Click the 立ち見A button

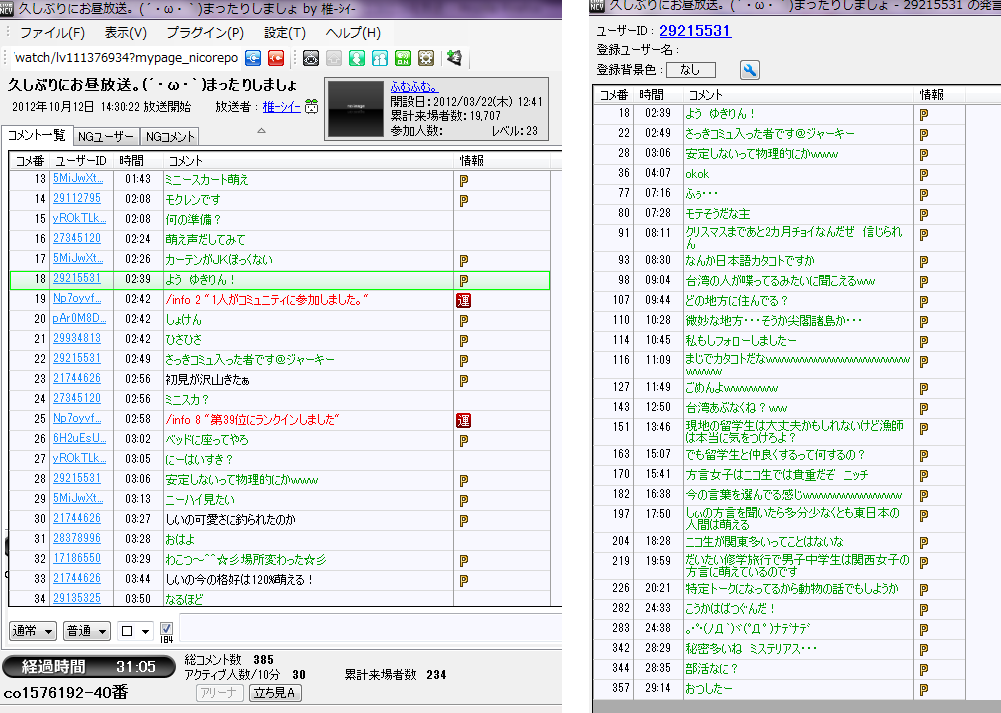[274, 693]
